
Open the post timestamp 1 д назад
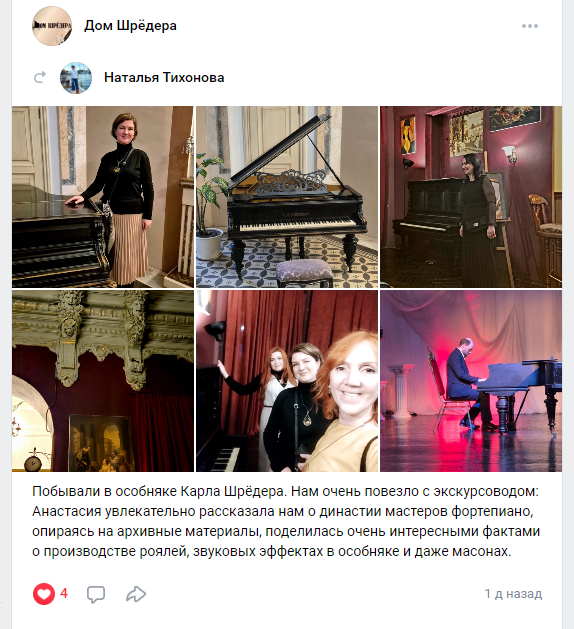pyautogui.click(x=513, y=594)
